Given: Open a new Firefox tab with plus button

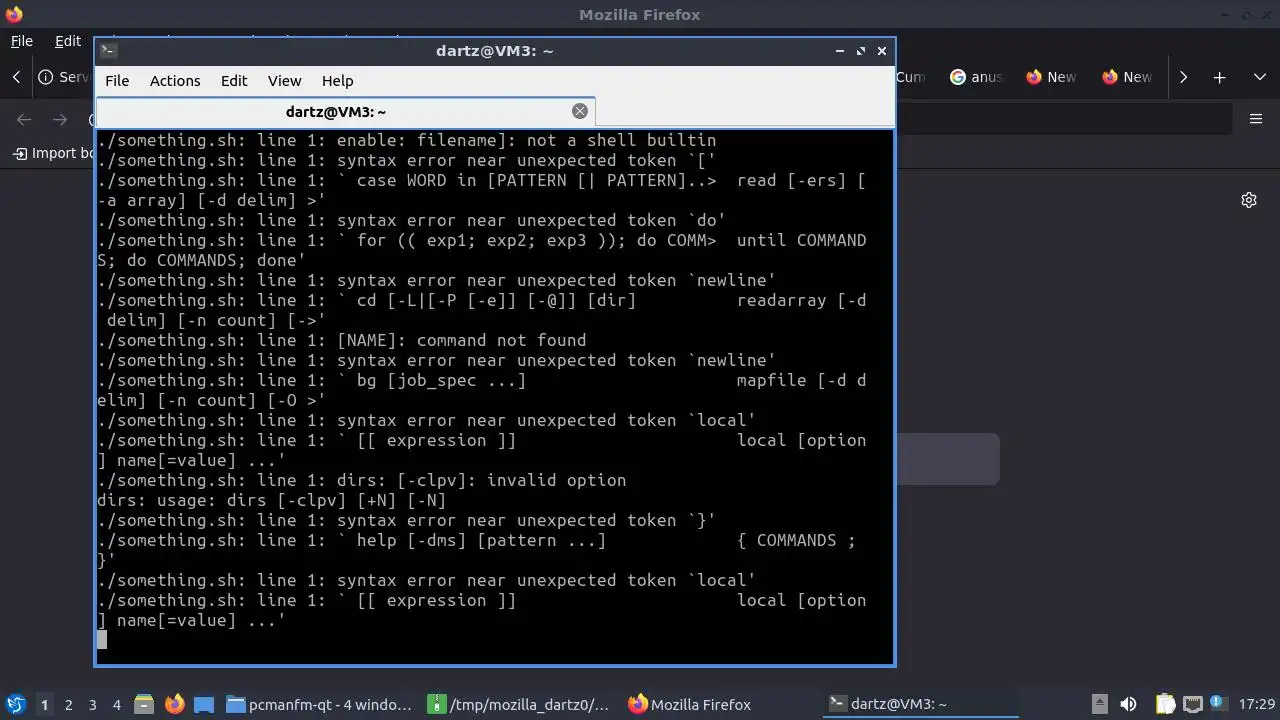Looking at the screenshot, I should [x=1219, y=77].
